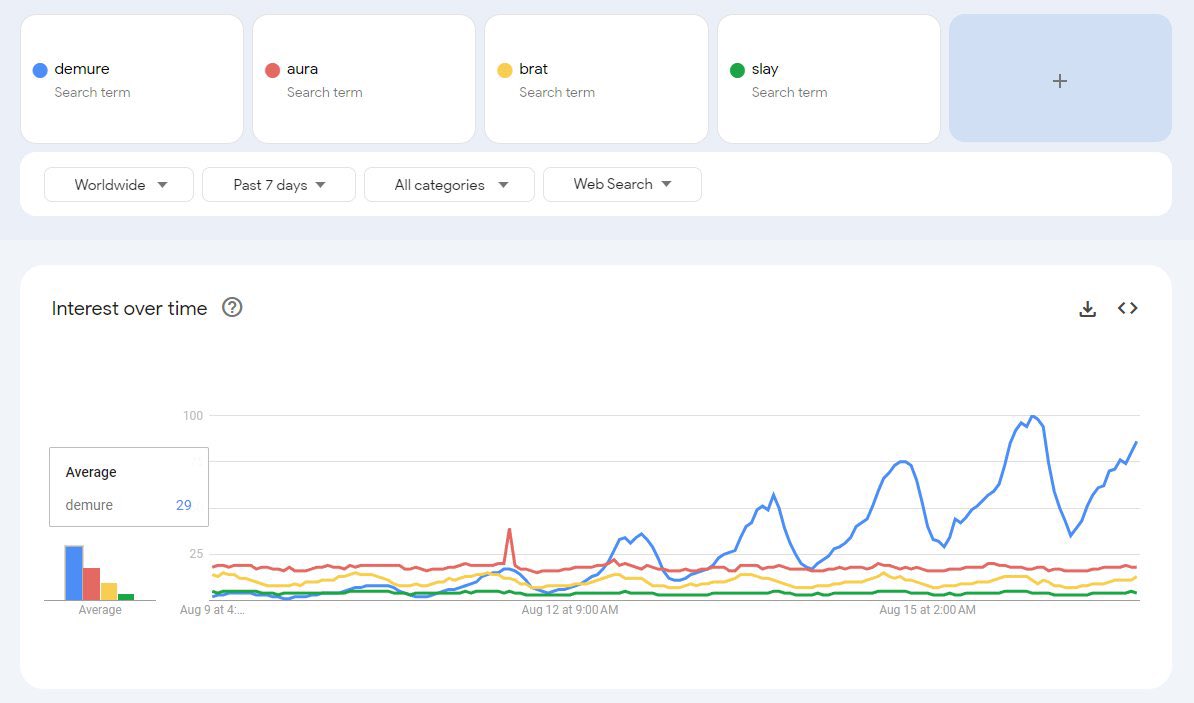
Task: Edit the brat search term card
Action: point(596,78)
